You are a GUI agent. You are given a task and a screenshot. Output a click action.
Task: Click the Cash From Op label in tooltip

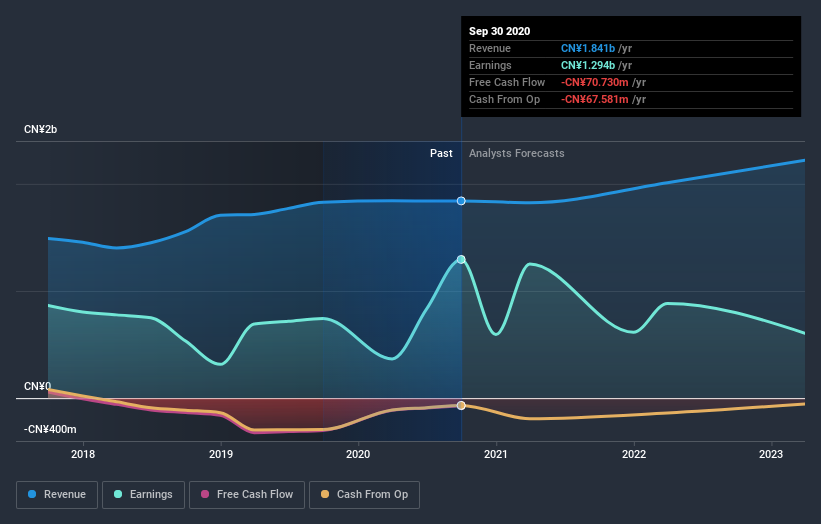pos(504,99)
